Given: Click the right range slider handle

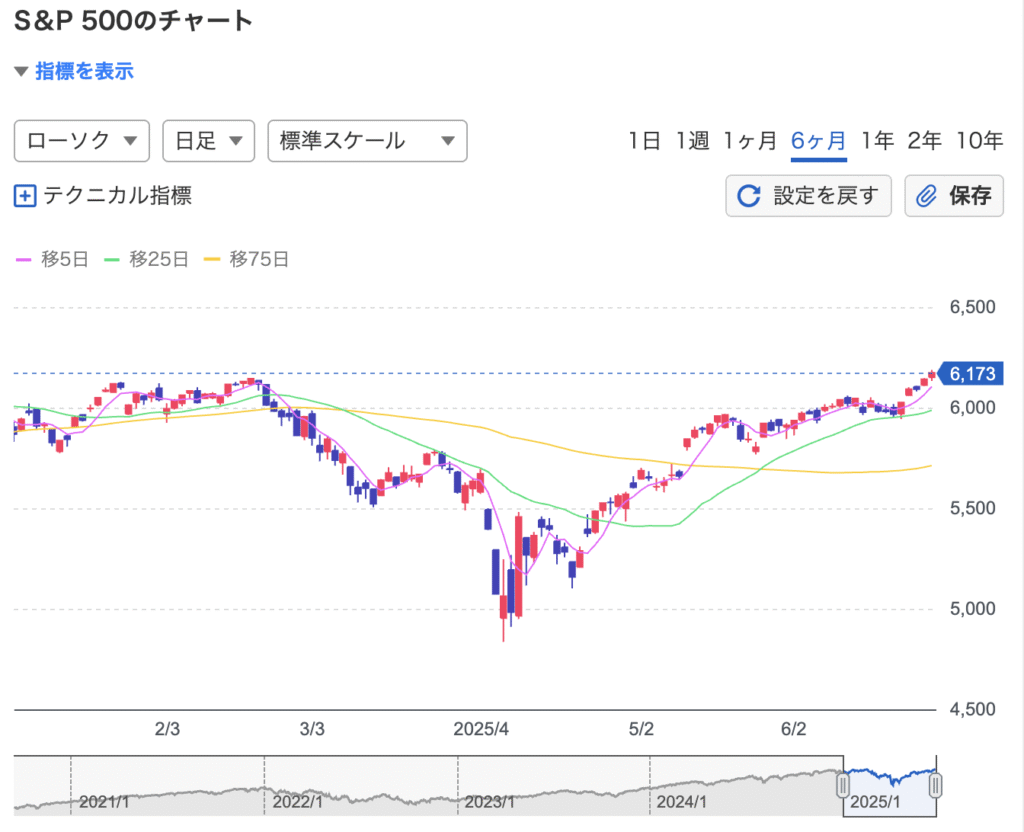Looking at the screenshot, I should tap(936, 785).
